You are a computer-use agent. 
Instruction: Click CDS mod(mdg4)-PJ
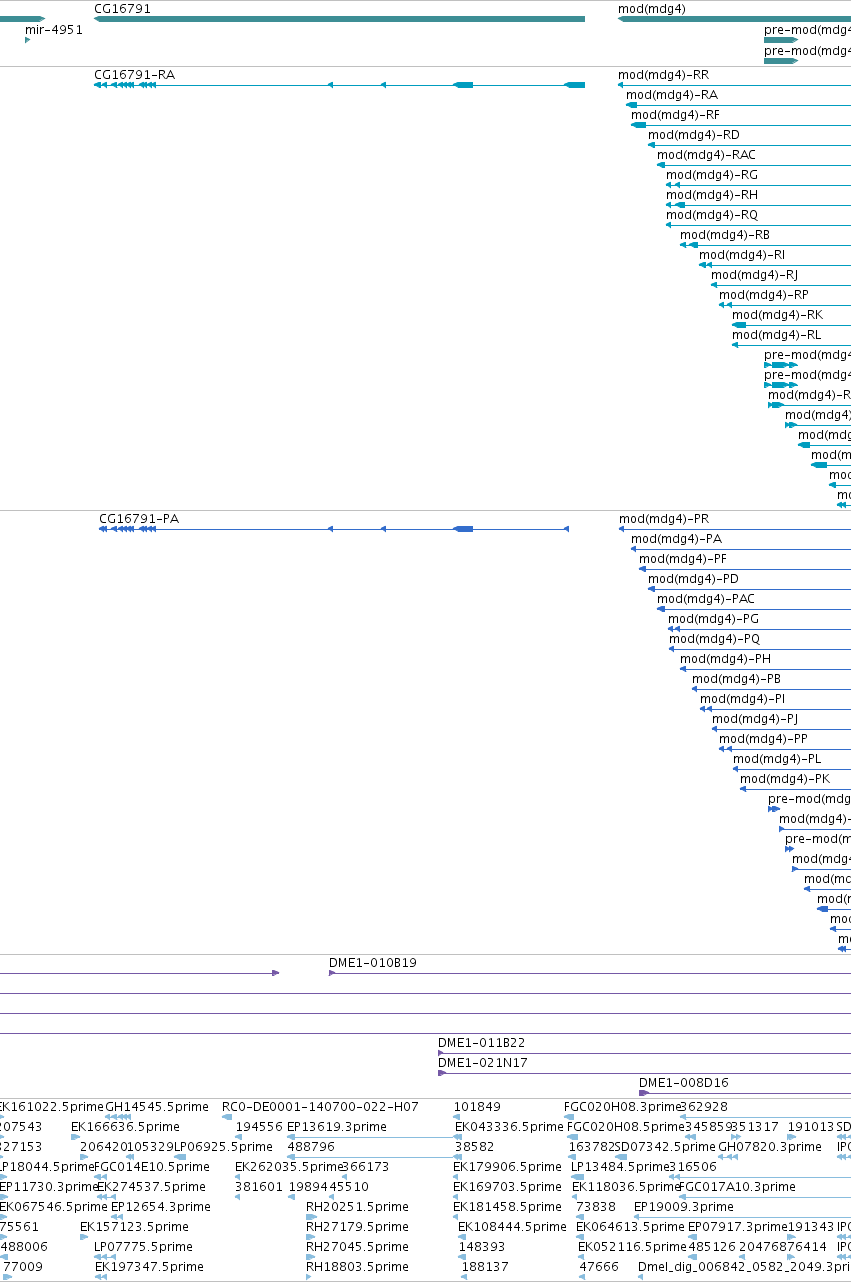(x=755, y=719)
